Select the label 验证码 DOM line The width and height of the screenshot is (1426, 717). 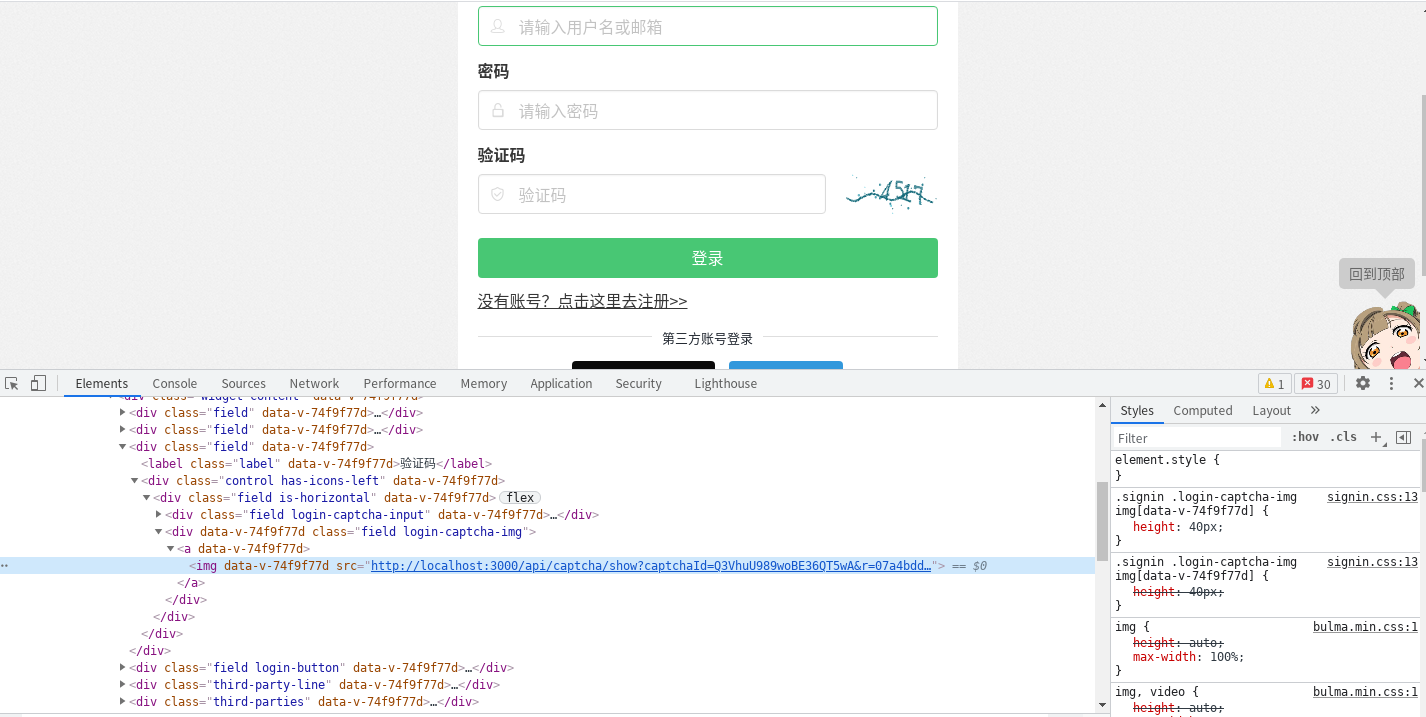(x=316, y=464)
